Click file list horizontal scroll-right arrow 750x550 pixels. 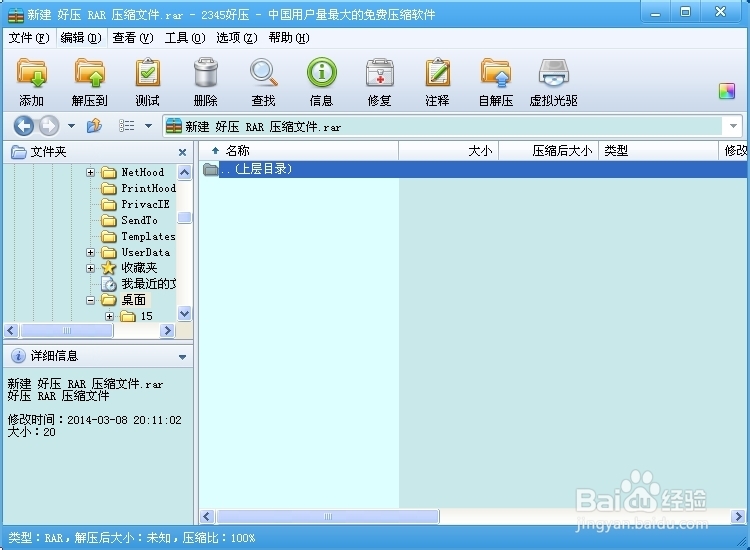[738, 517]
